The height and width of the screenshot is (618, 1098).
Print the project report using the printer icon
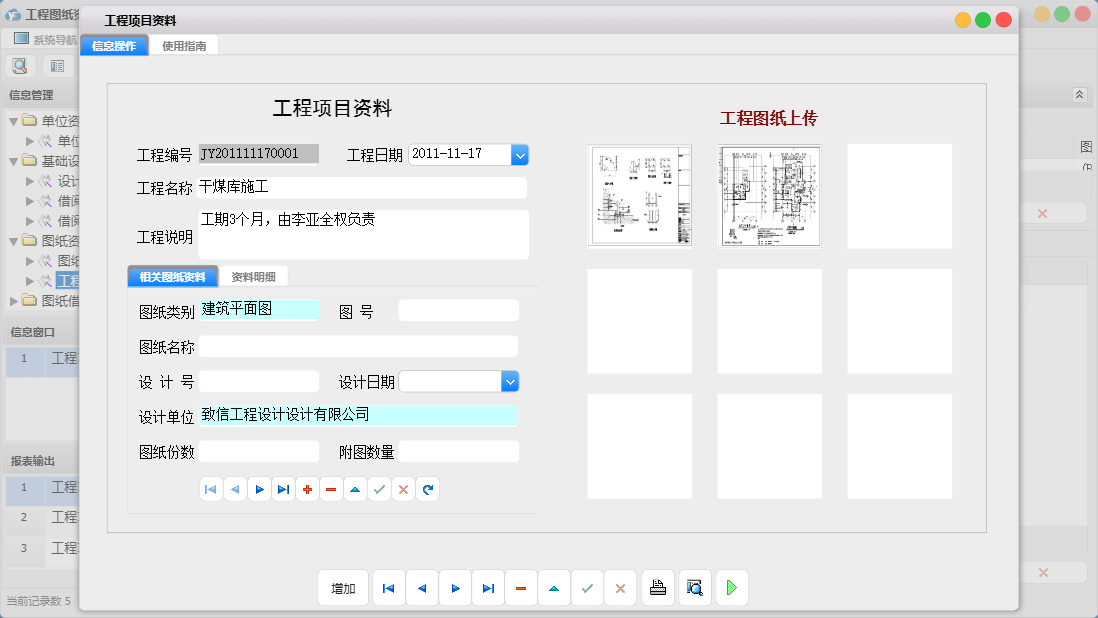click(658, 588)
